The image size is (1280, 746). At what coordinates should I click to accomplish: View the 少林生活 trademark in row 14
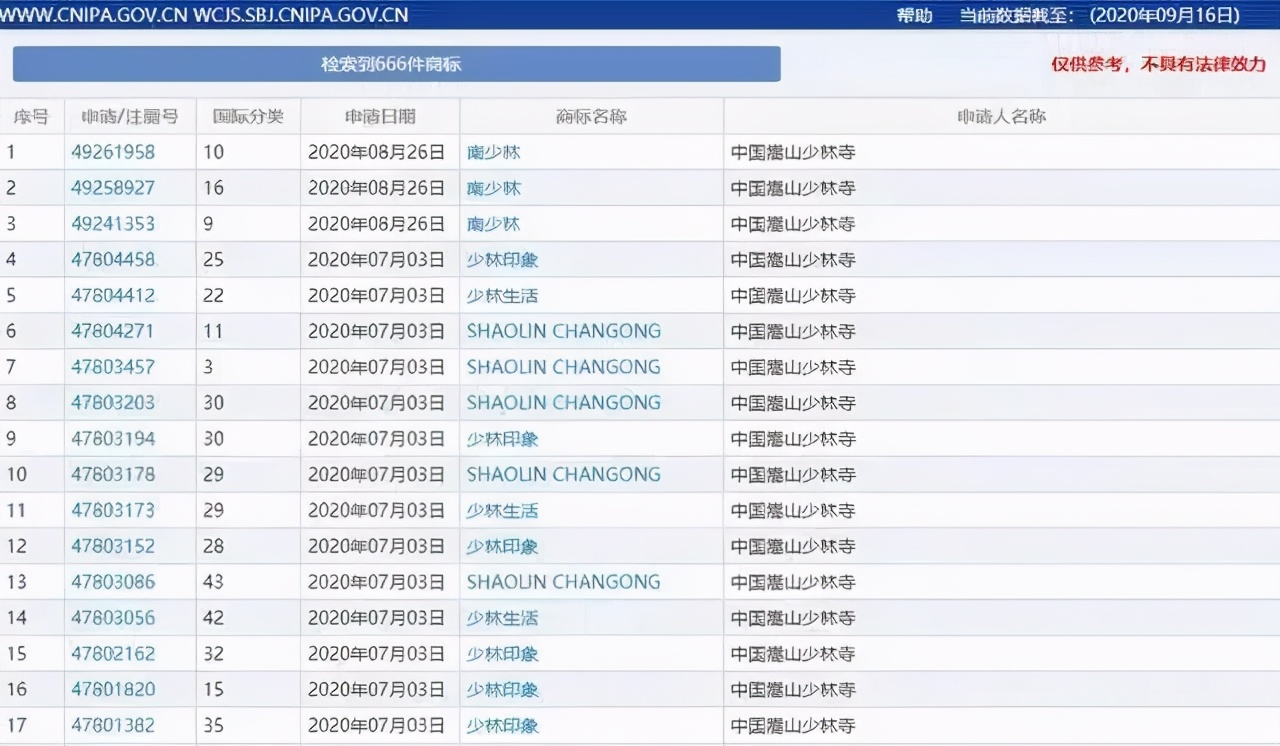tap(502, 618)
